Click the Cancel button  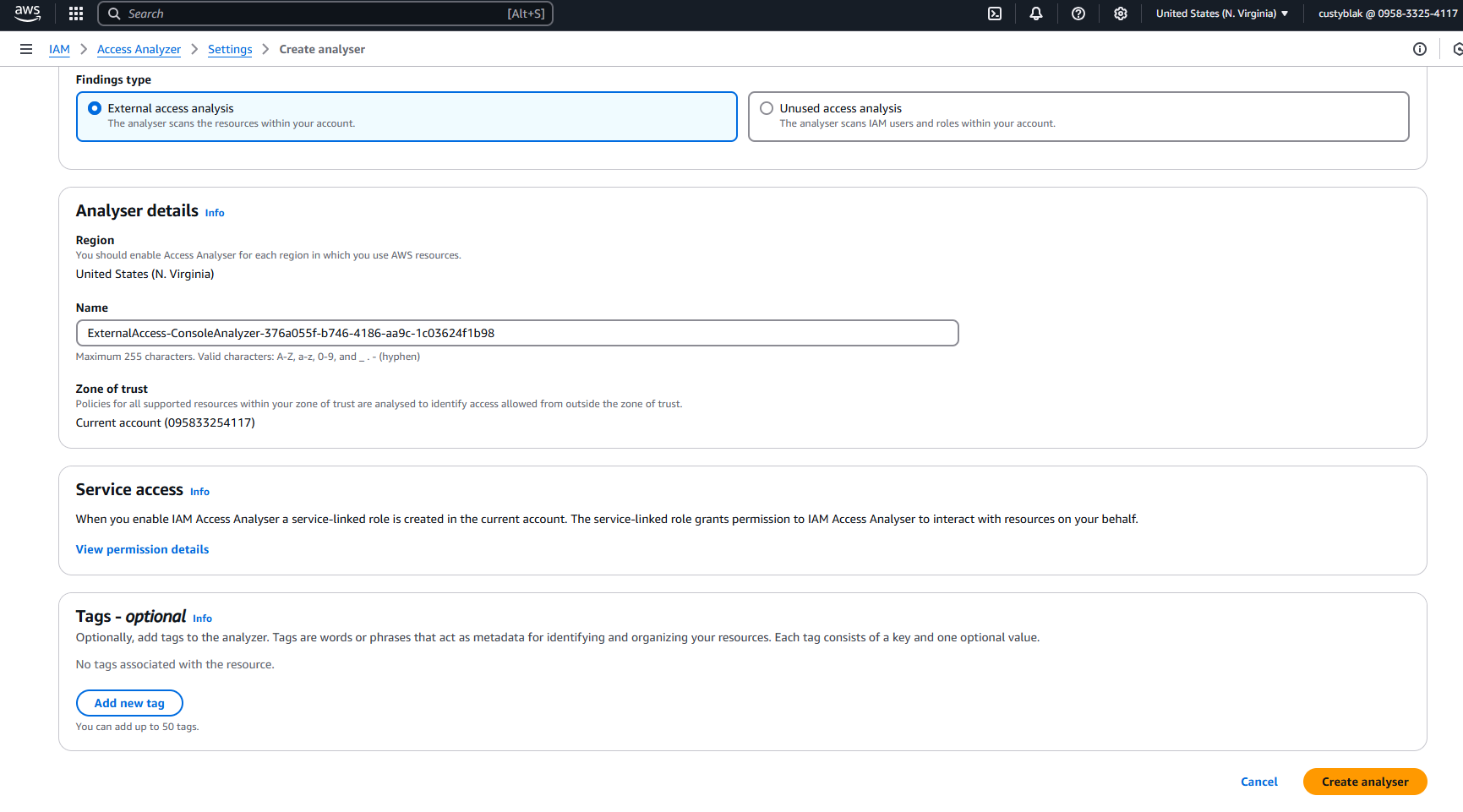click(x=1258, y=782)
